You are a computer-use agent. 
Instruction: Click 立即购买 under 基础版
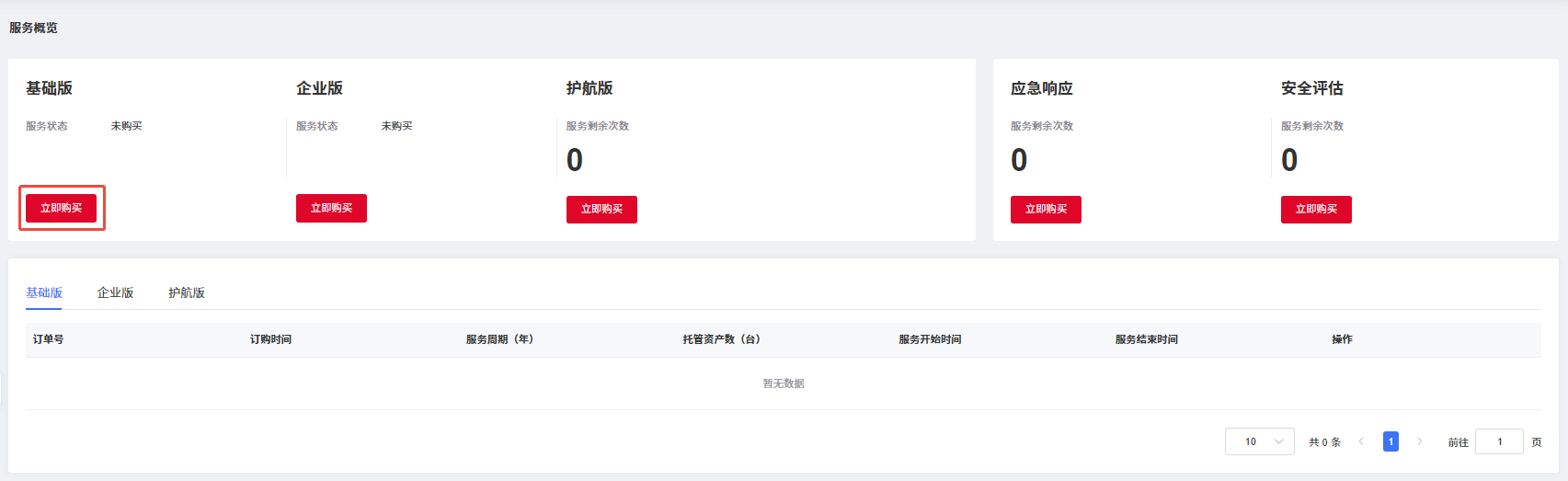tap(61, 208)
